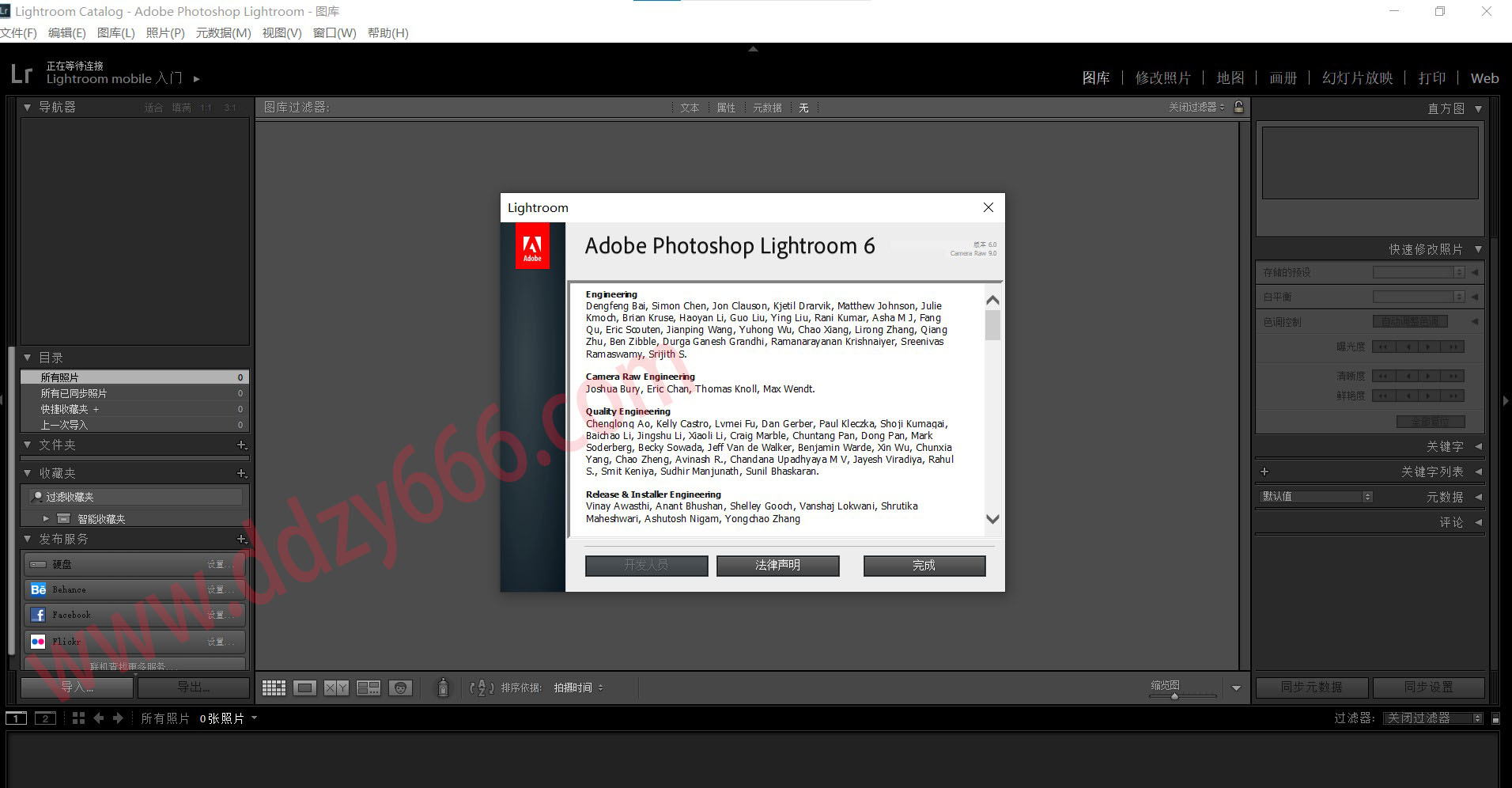Select 所有已同步照片 in the catalog
The height and width of the screenshot is (788, 1512).
[134, 393]
